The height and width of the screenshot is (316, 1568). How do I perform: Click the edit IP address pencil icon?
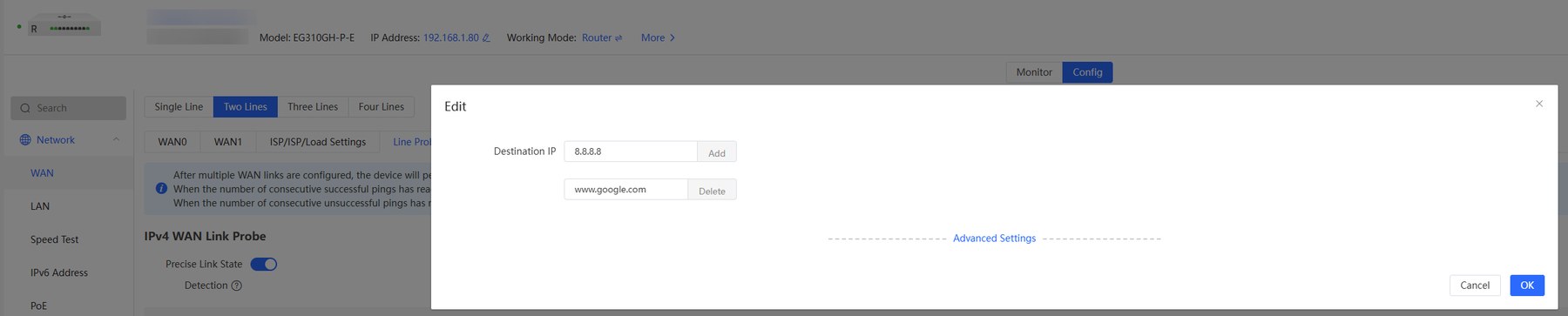click(486, 37)
